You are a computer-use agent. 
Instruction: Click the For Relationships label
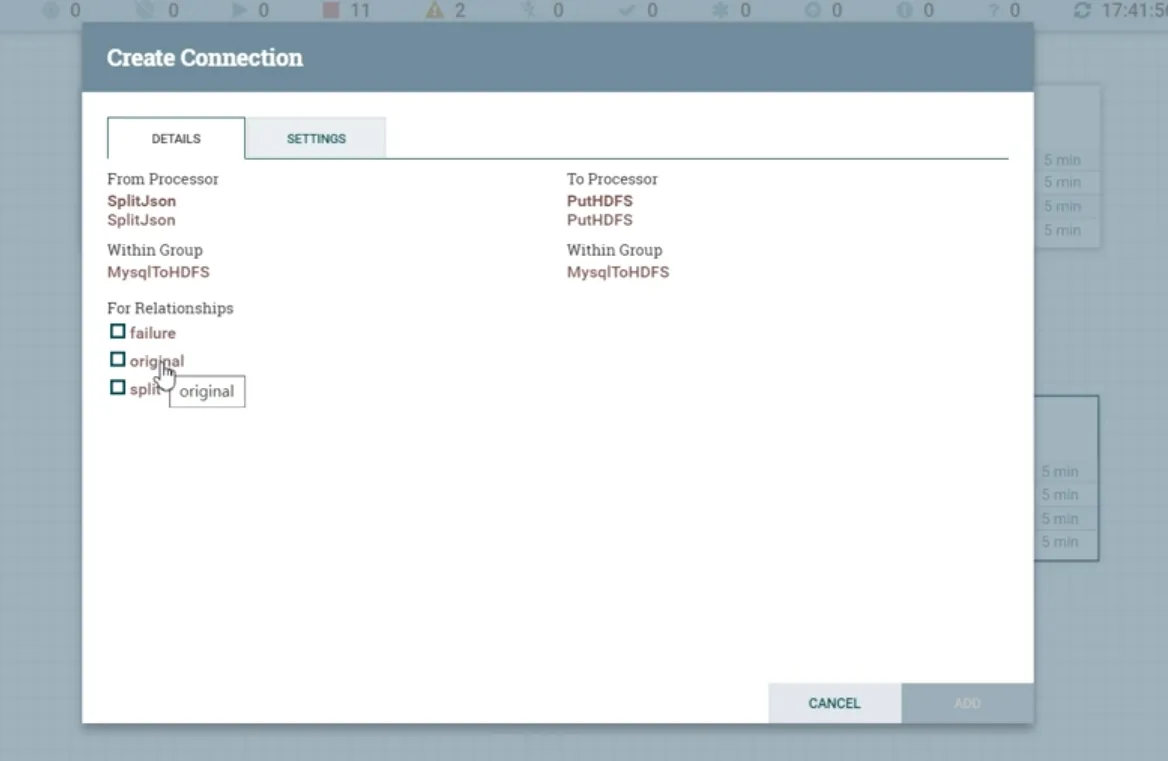(x=170, y=308)
